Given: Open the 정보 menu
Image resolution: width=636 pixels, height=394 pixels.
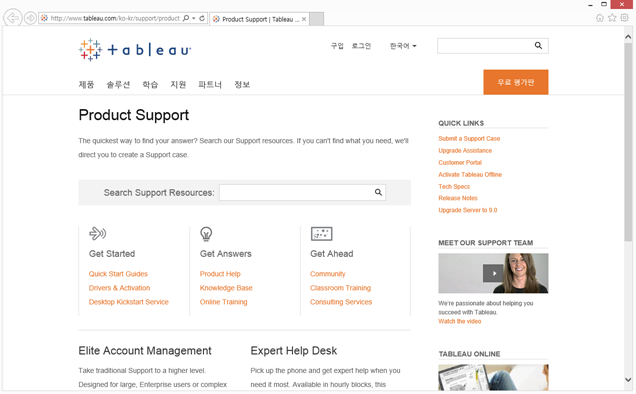Looking at the screenshot, I should [242, 84].
